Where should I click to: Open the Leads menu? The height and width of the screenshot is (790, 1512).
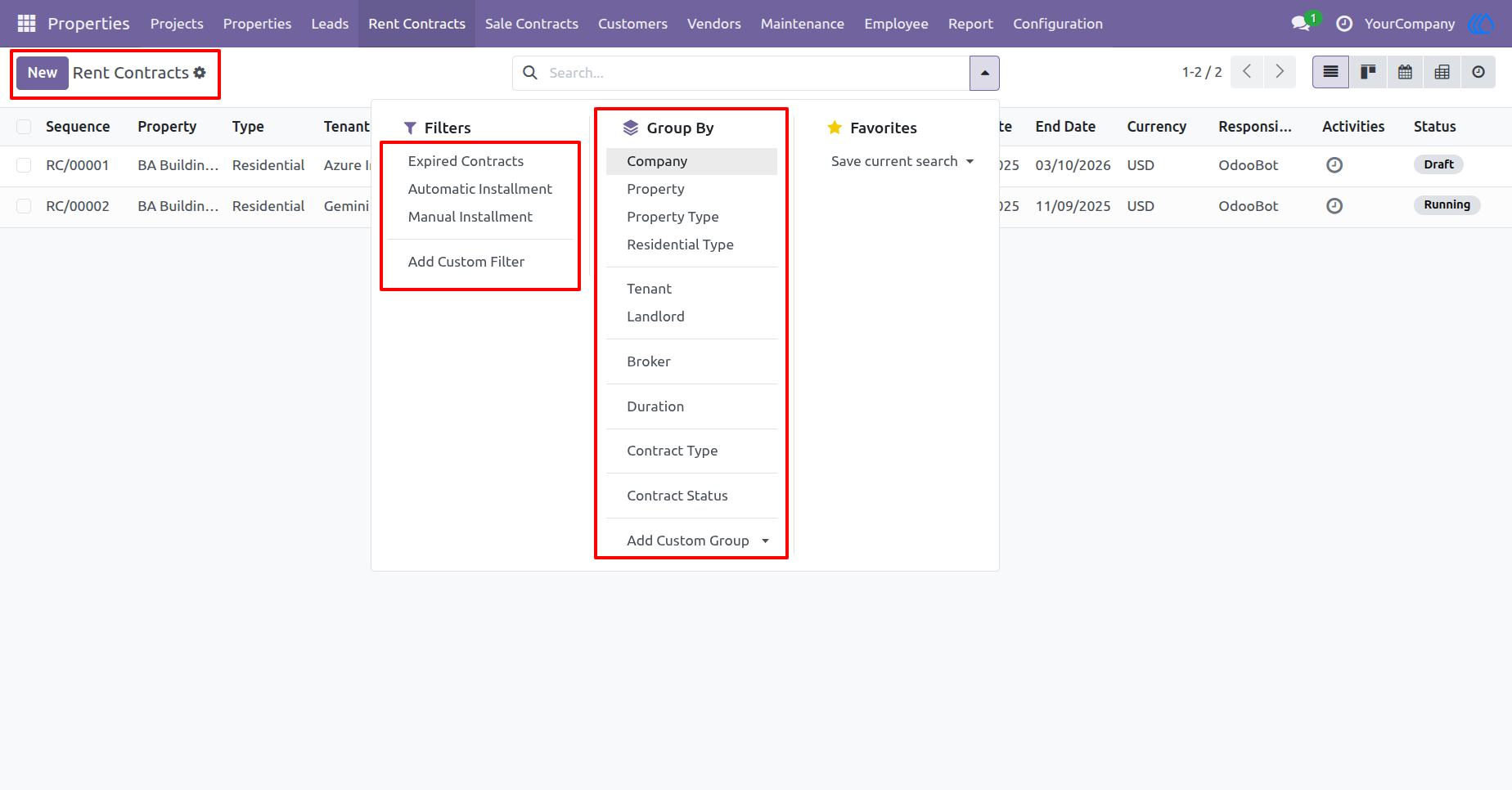pyautogui.click(x=330, y=24)
